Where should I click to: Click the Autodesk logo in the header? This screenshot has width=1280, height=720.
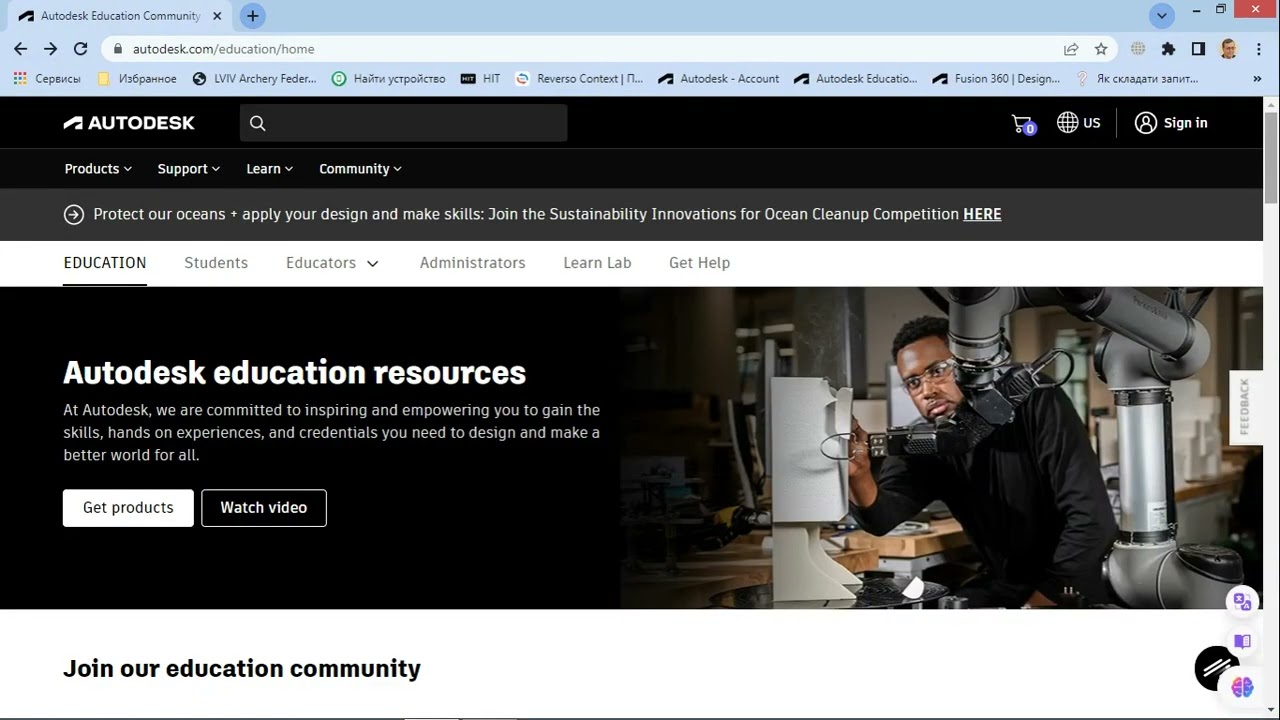click(129, 123)
